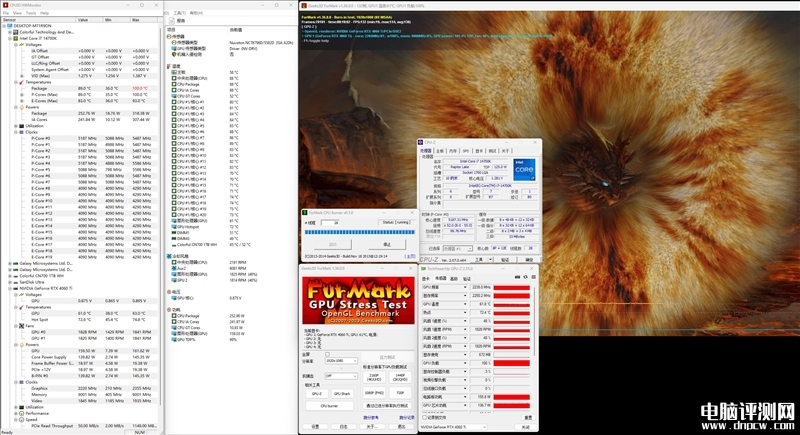Click the CPU Burner blue progress bar

point(360,232)
